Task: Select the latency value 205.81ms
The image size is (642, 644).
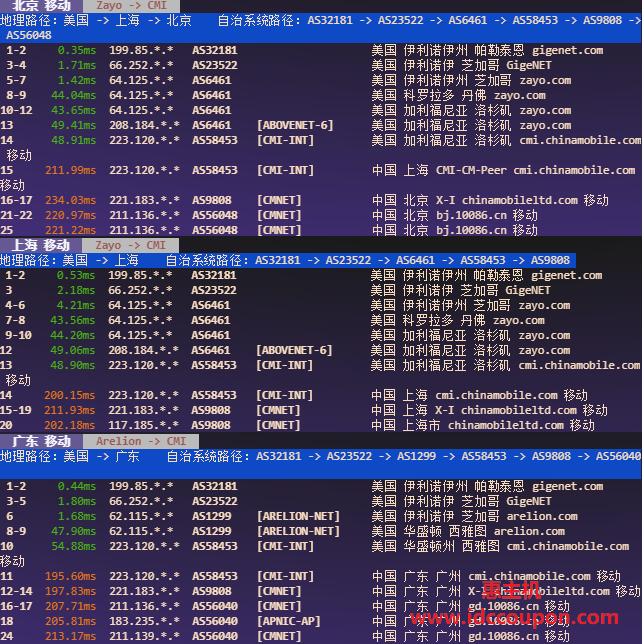Action: coord(71,621)
